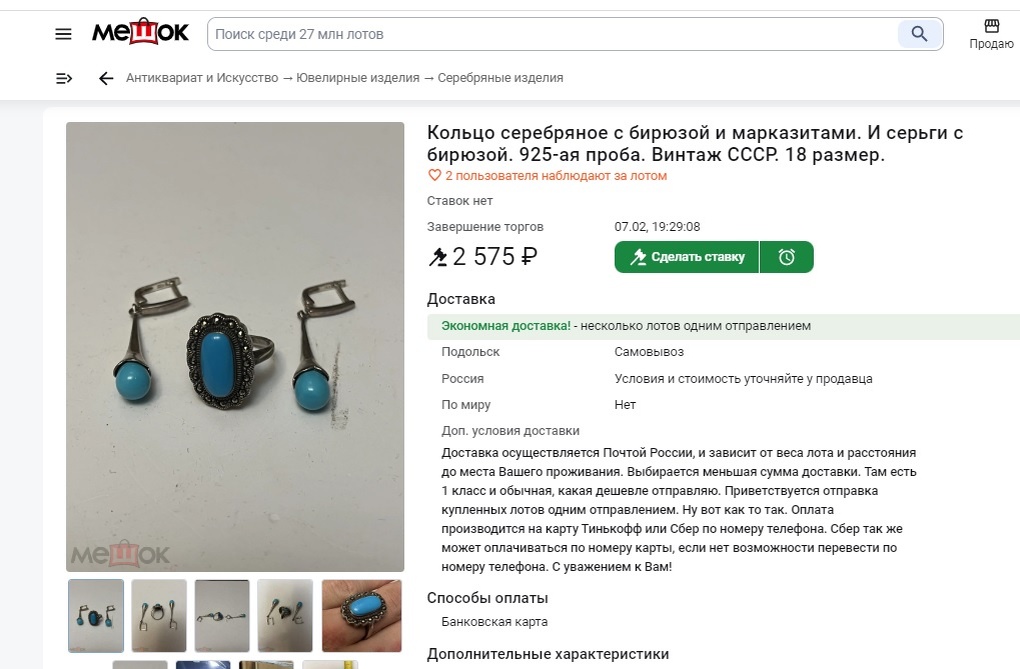Image resolution: width=1020 pixels, height=669 pixels.
Task: Open Ювелирные изделия breadcrumb
Action: pyautogui.click(x=358, y=78)
